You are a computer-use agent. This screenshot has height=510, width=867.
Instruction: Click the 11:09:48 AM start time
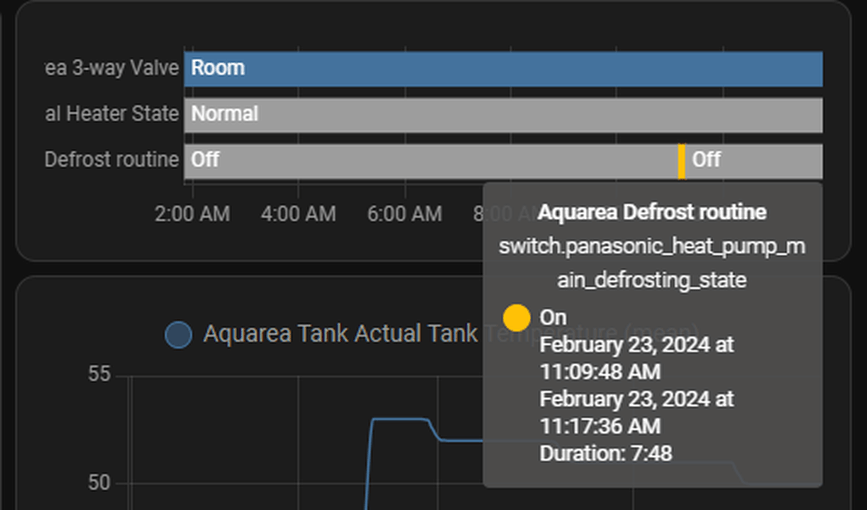click(600, 372)
